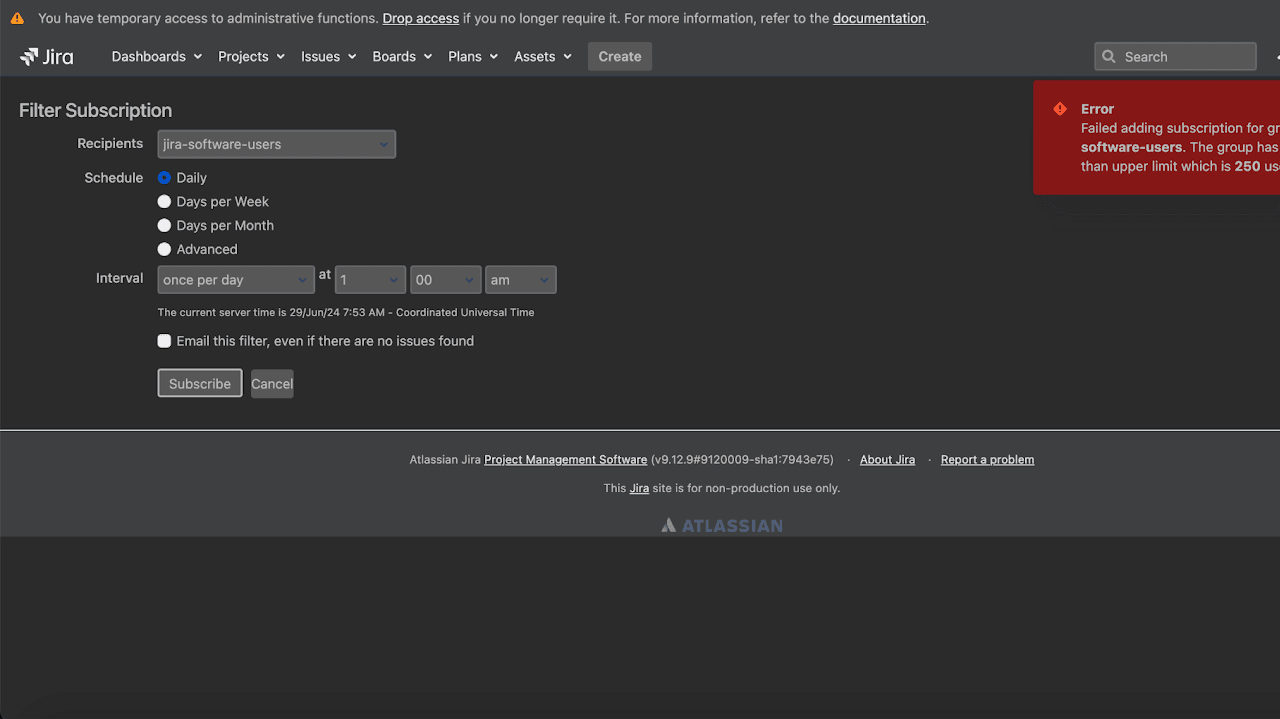Click inside the Search input field
1280x719 pixels.
pos(1180,56)
